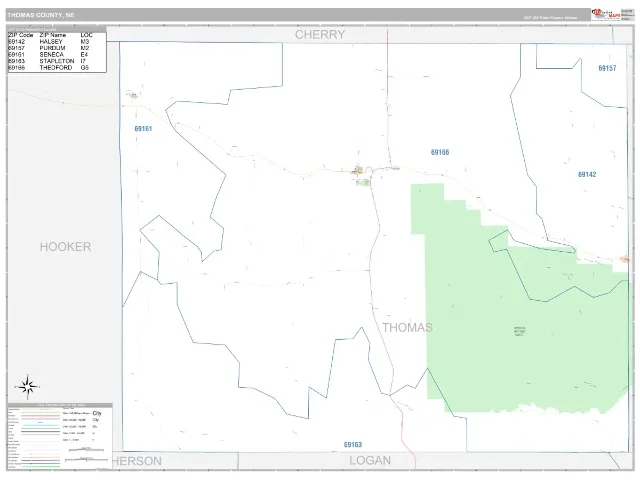This screenshot has height=480, width=640.
Task: Click the 69142 ZIP label on the map
Action: coord(587,174)
